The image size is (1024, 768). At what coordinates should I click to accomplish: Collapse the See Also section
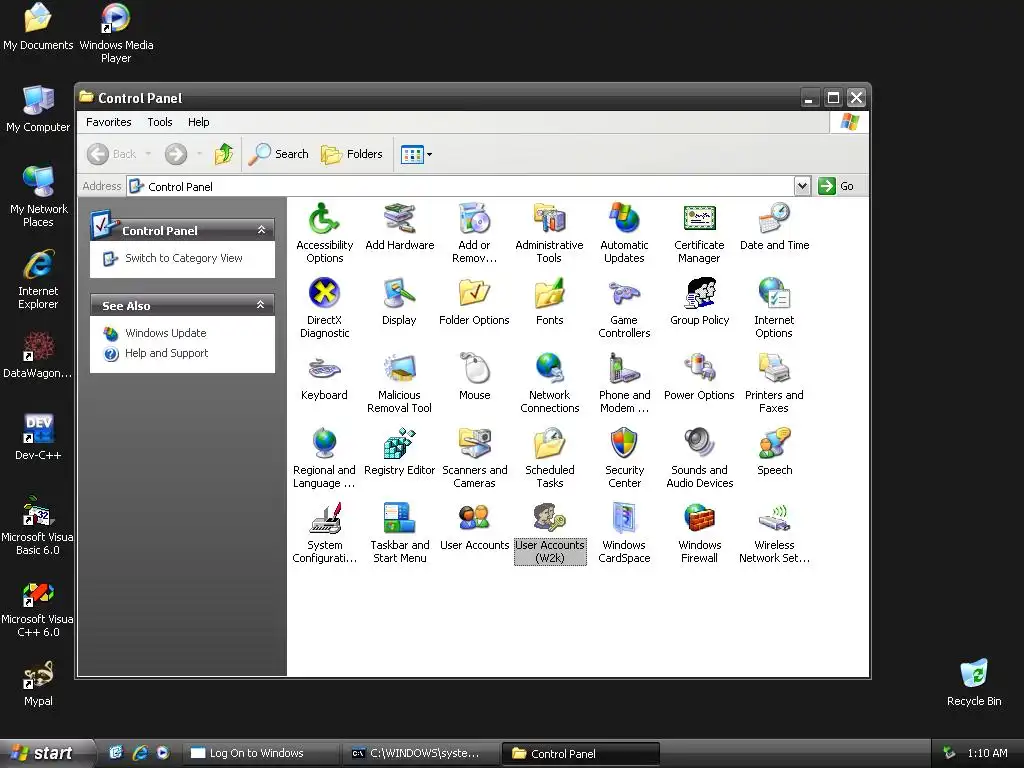point(261,305)
